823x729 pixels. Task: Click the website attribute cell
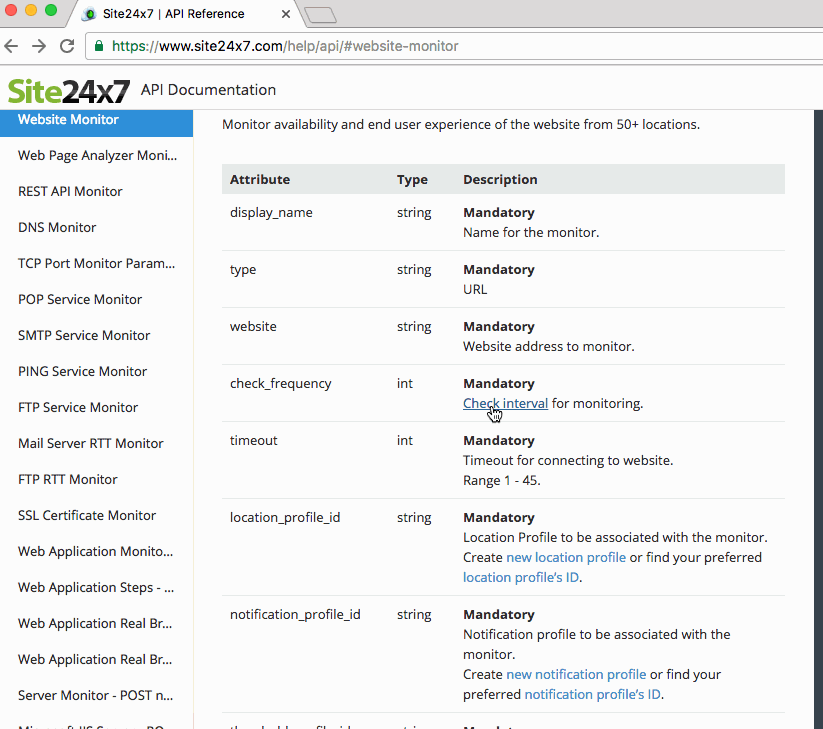(253, 326)
